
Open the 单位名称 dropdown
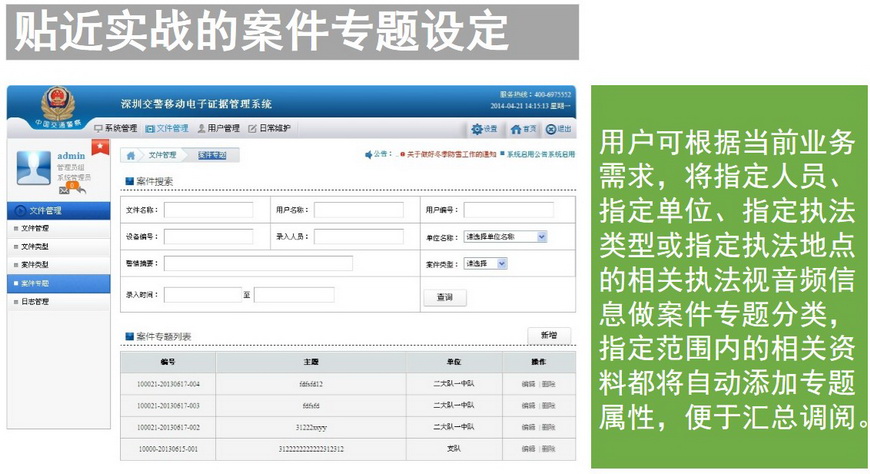[x=505, y=237]
